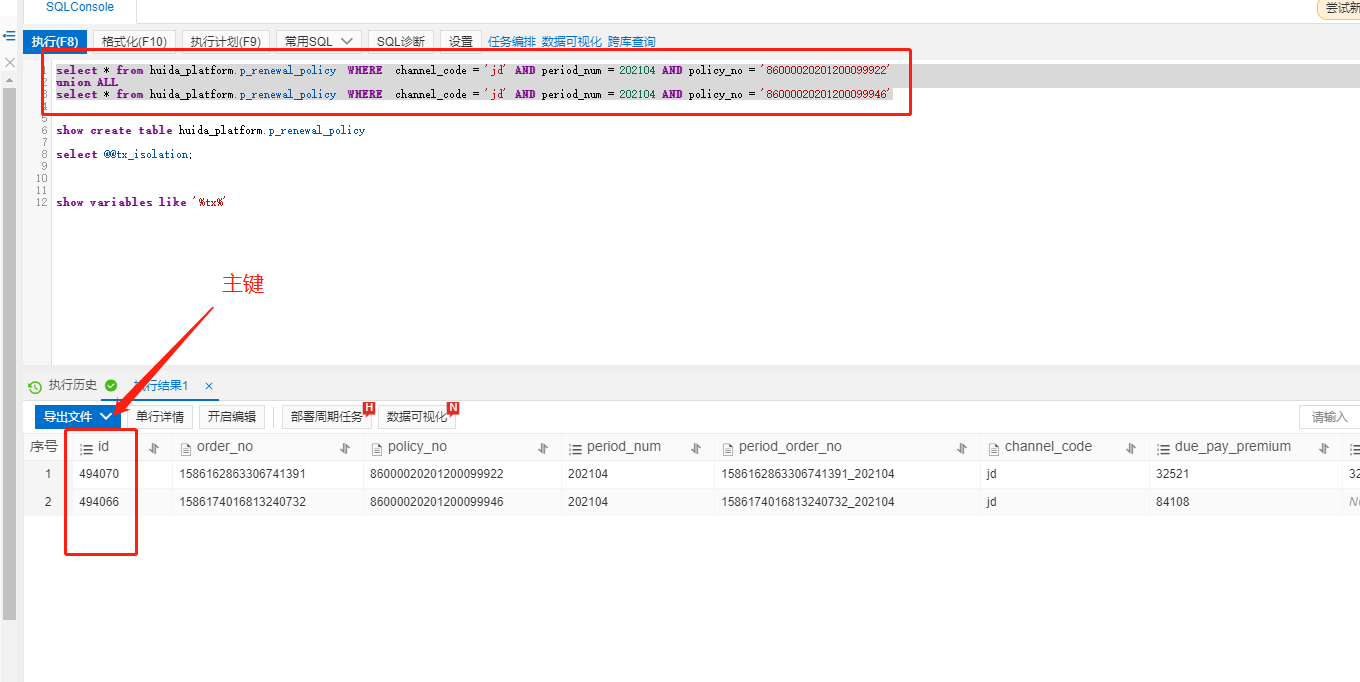
Task: Click the 尝试新 button at top right
Action: 1340,8
